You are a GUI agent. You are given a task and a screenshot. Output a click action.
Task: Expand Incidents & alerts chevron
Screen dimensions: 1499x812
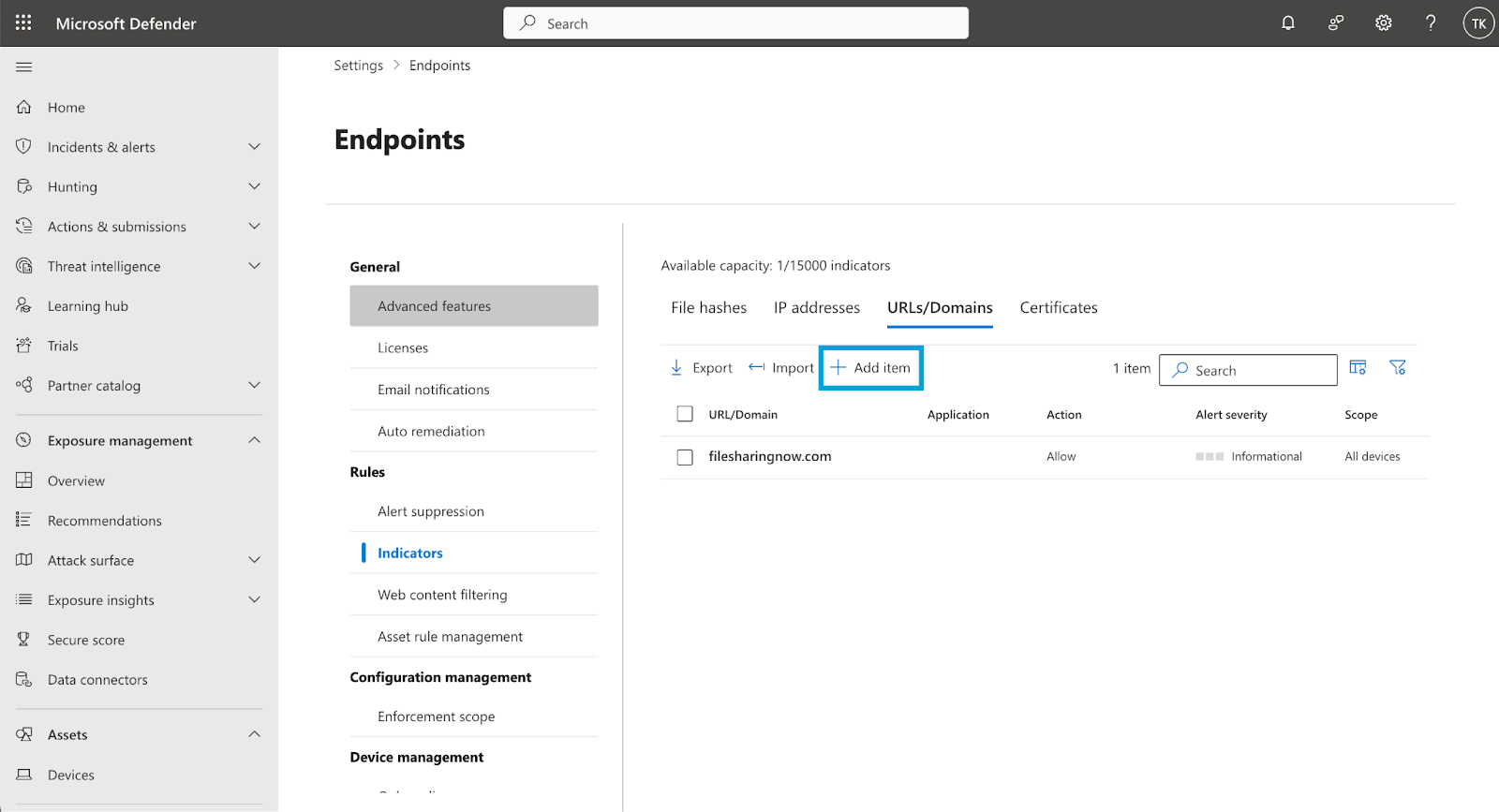pyautogui.click(x=254, y=146)
